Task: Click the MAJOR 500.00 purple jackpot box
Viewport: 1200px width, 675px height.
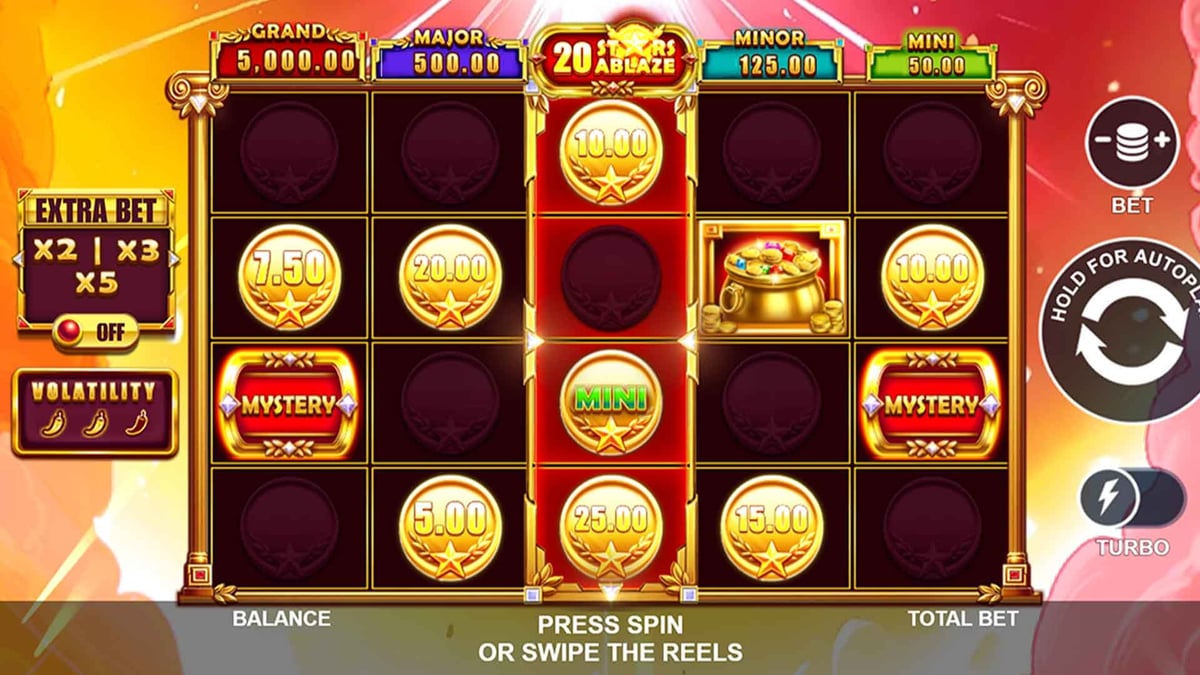Action: click(449, 57)
